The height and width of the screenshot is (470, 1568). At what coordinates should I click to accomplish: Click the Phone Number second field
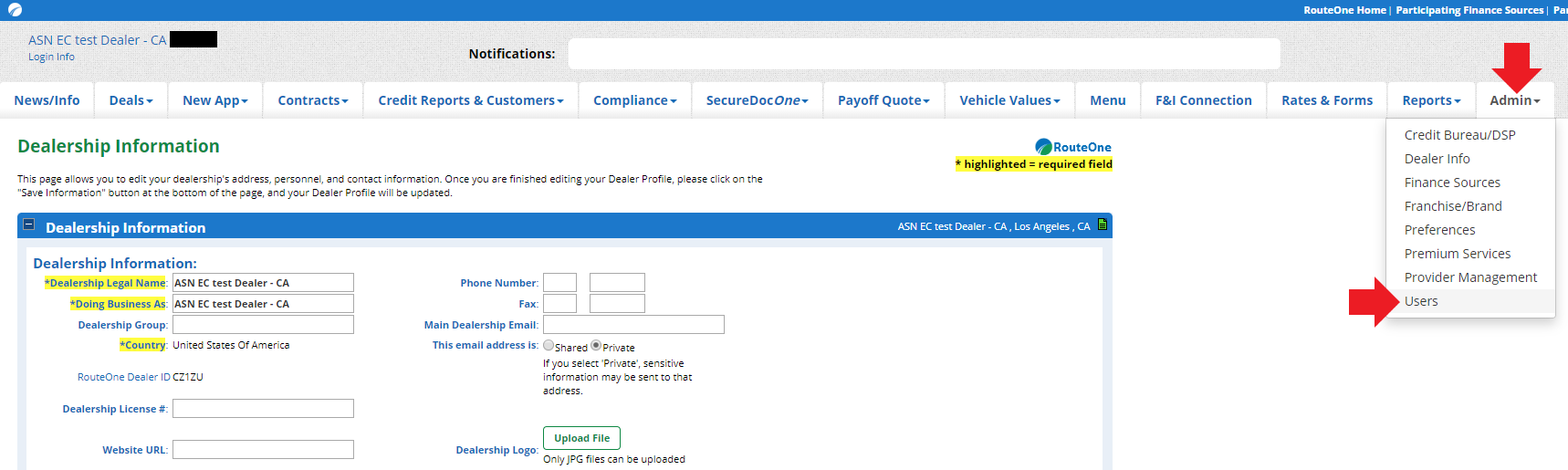coord(617,283)
